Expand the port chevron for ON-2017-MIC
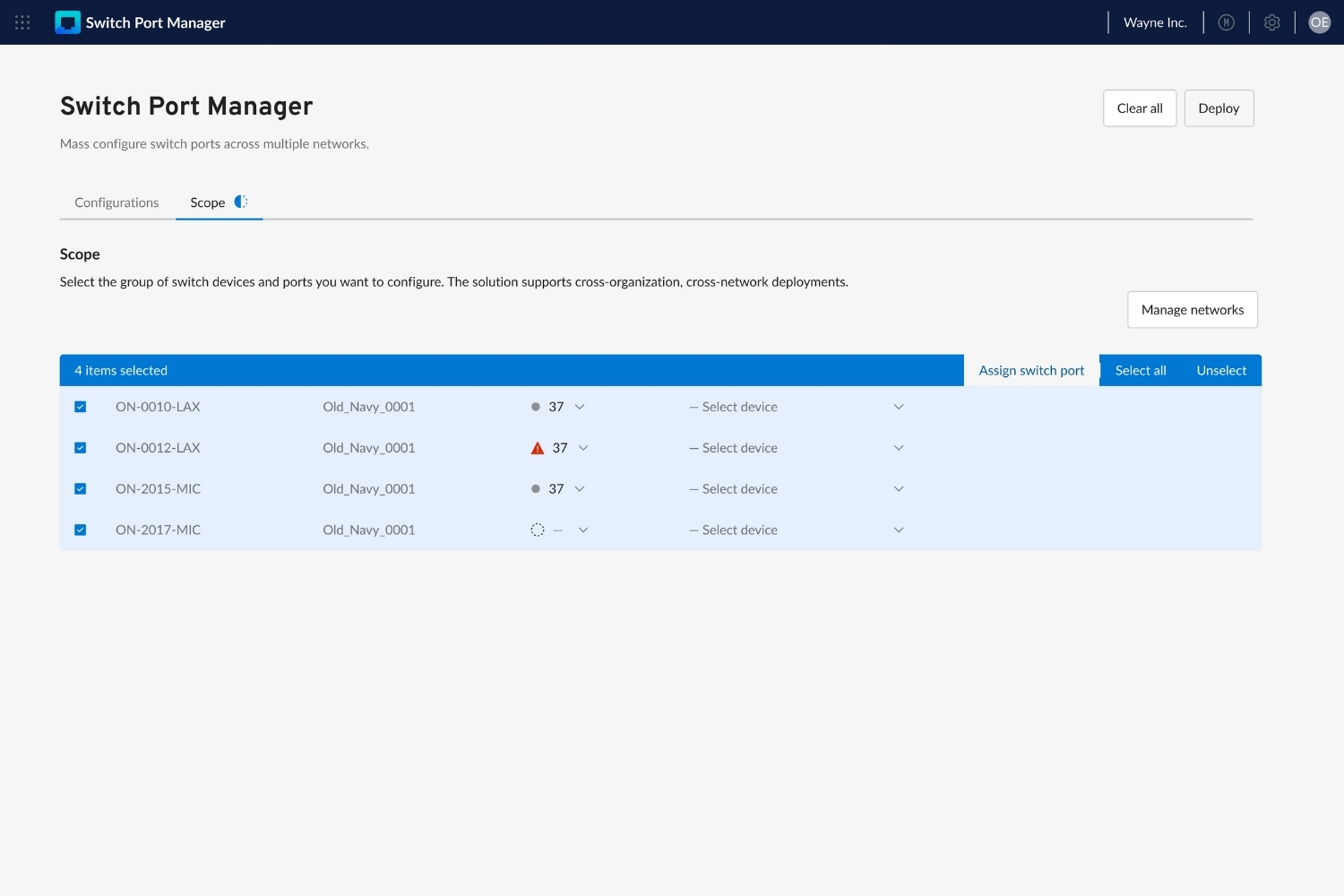The width and height of the screenshot is (1344, 896). 583,530
